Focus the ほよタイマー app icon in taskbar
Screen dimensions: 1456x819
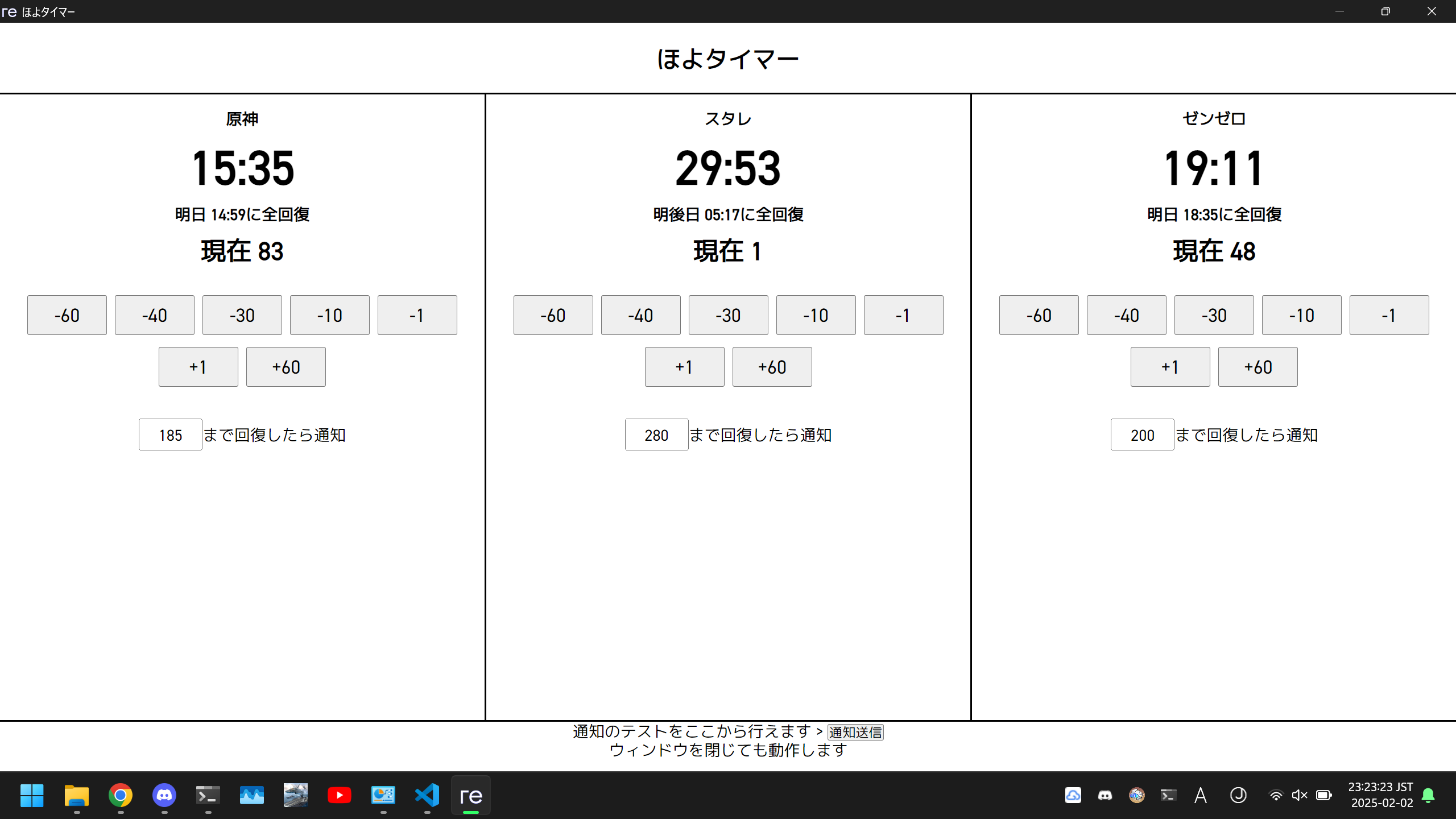tap(471, 795)
